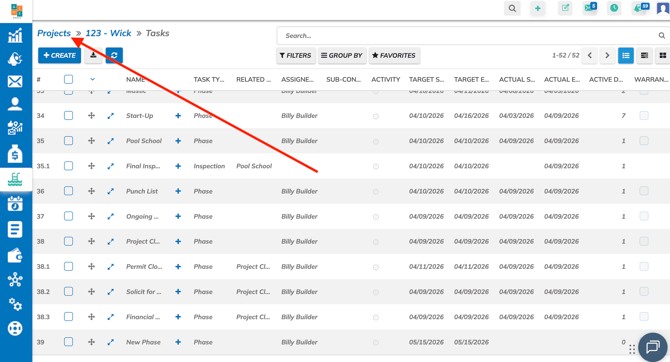The height and width of the screenshot is (362, 670).
Task: Check the row 36 Punch List checkbox
Action: click(x=68, y=191)
